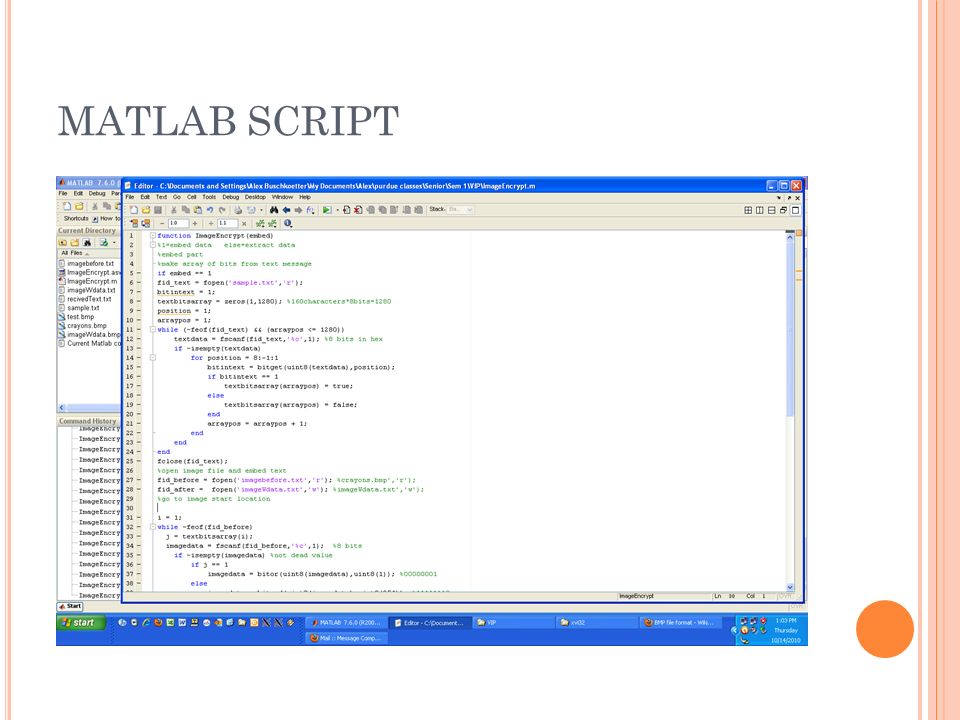
Task: Open Editor Tools menu
Action: pyautogui.click(x=209, y=197)
